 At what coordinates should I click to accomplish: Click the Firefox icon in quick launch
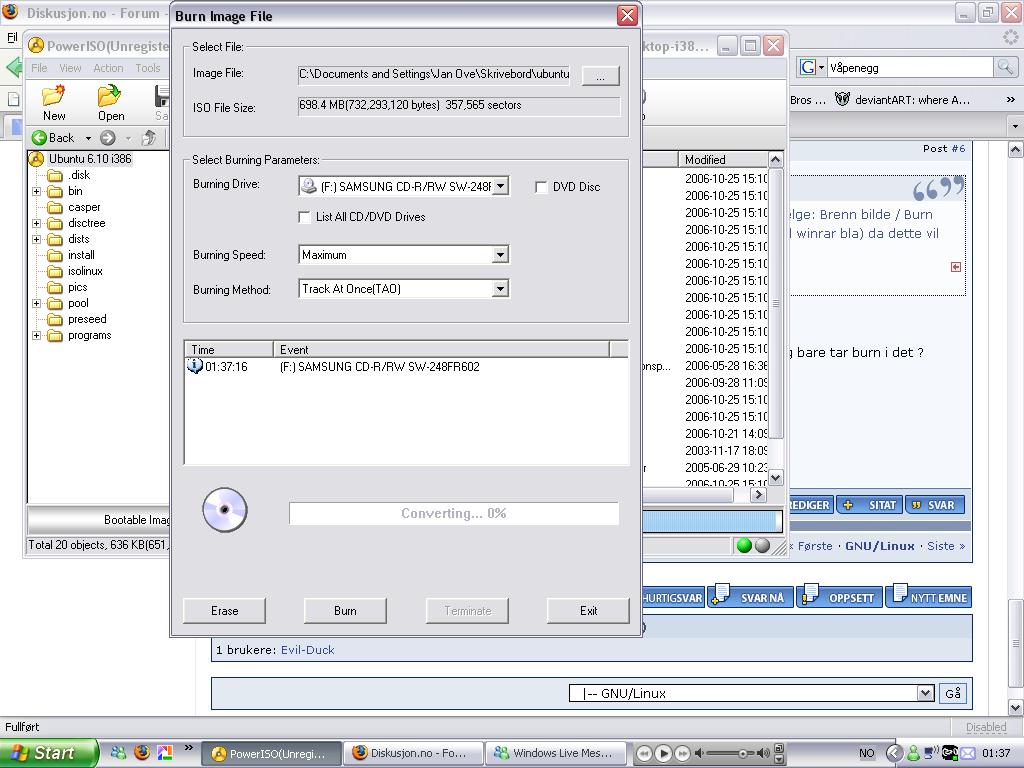click(142, 753)
